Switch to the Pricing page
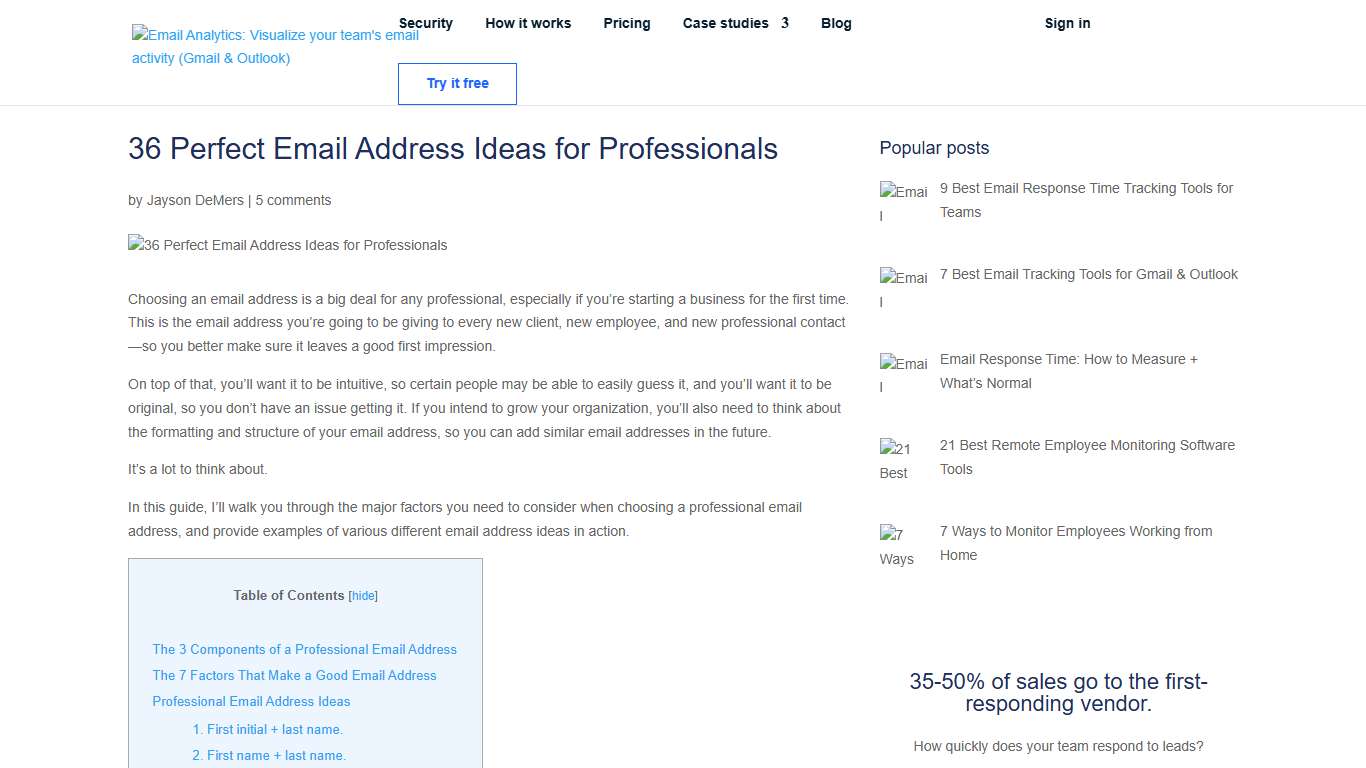1366x768 pixels. 627,23
